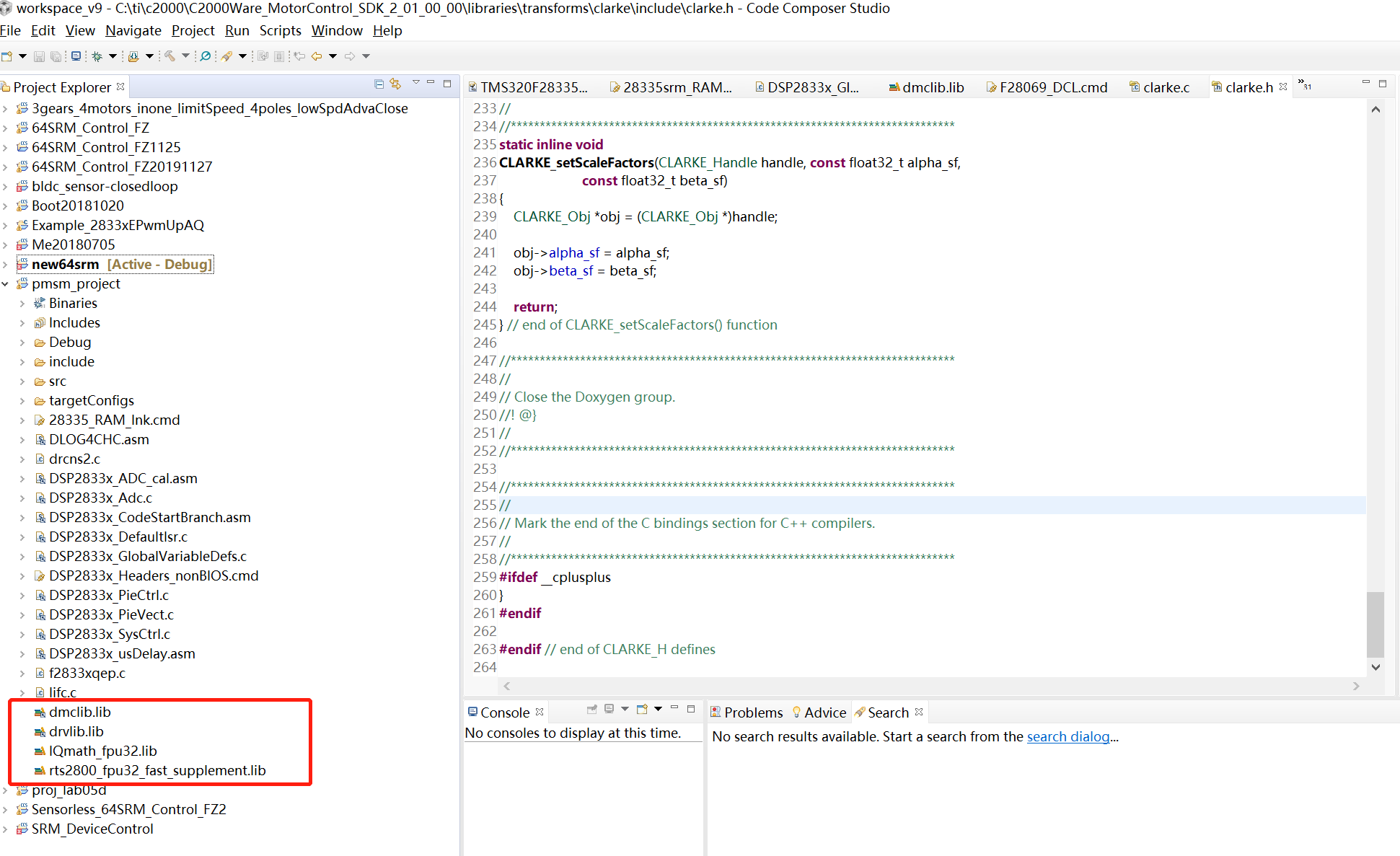Open the Back history dropdown arrow

[x=333, y=56]
